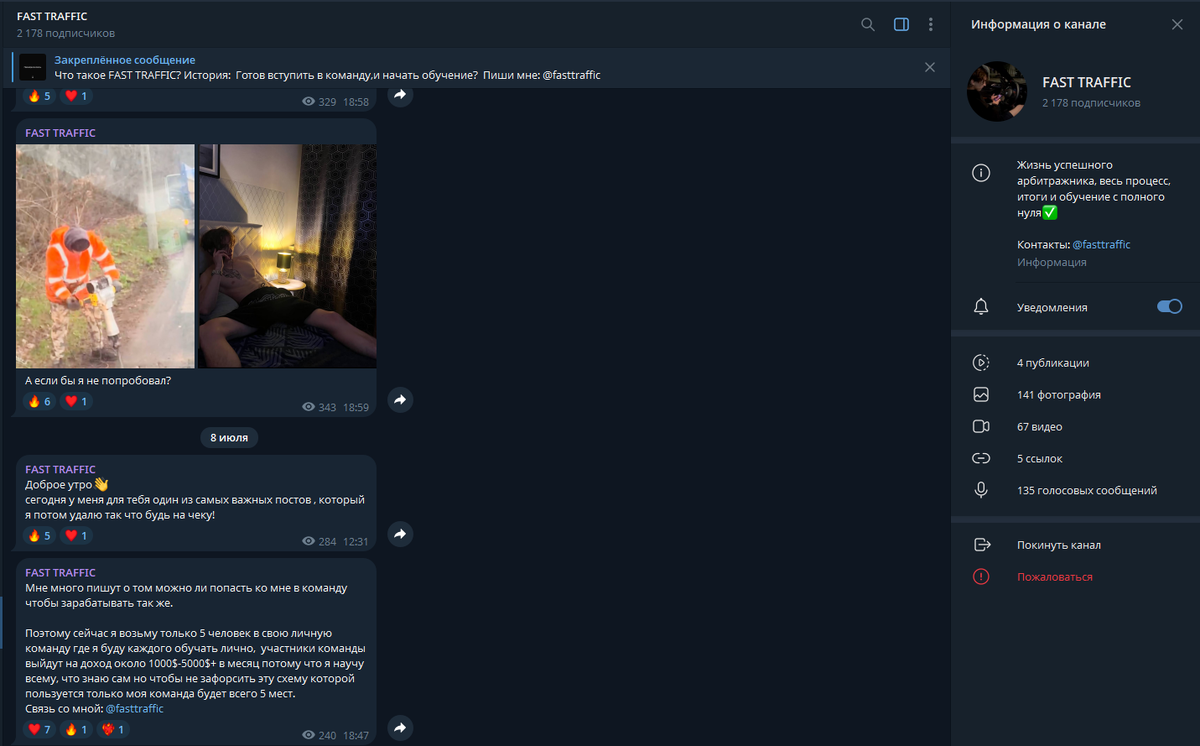Open search in channel

[x=868, y=24]
